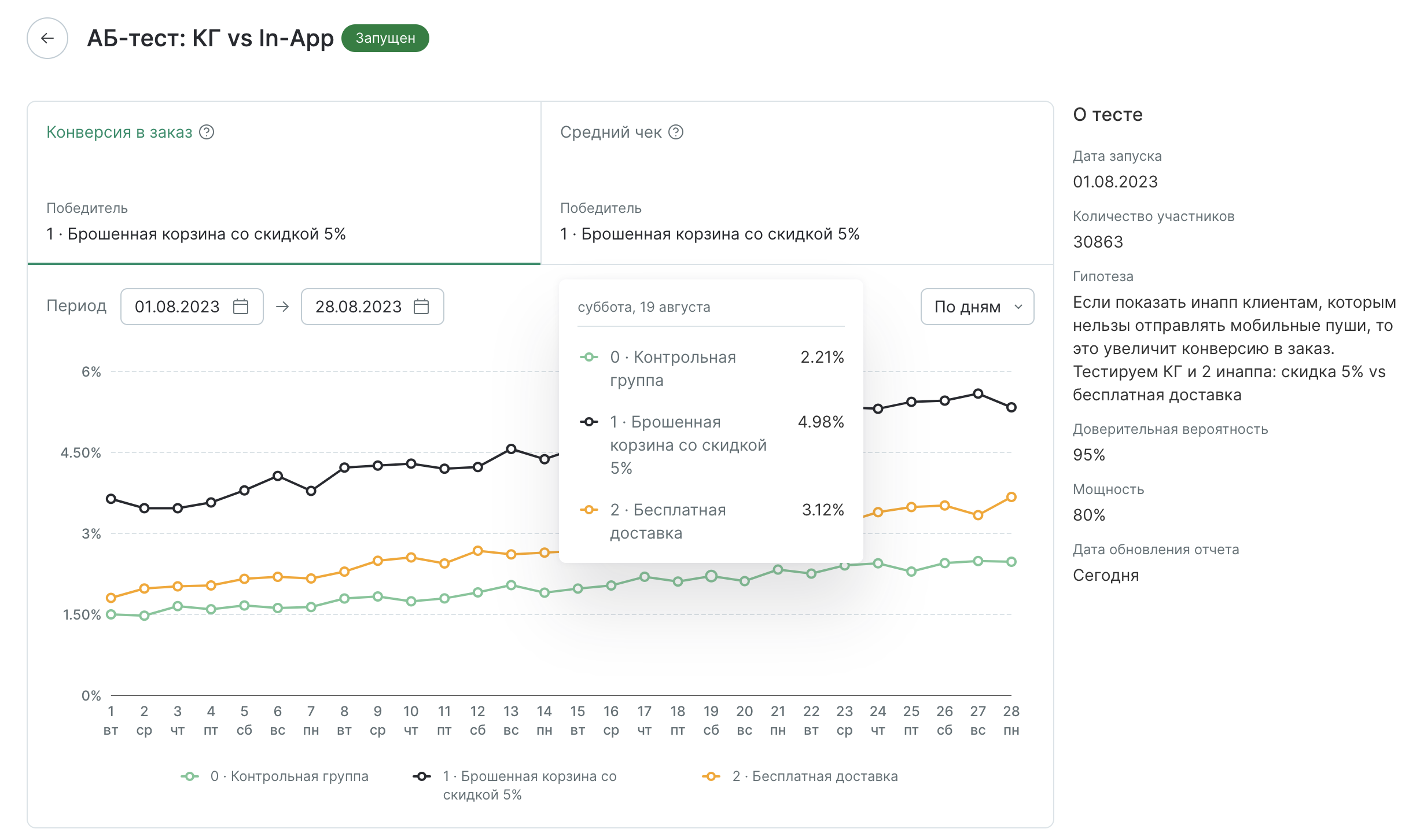Image resolution: width=1420 pixels, height=840 pixels.
Task: Open calendar icon in the start date field
Action: pyautogui.click(x=241, y=307)
